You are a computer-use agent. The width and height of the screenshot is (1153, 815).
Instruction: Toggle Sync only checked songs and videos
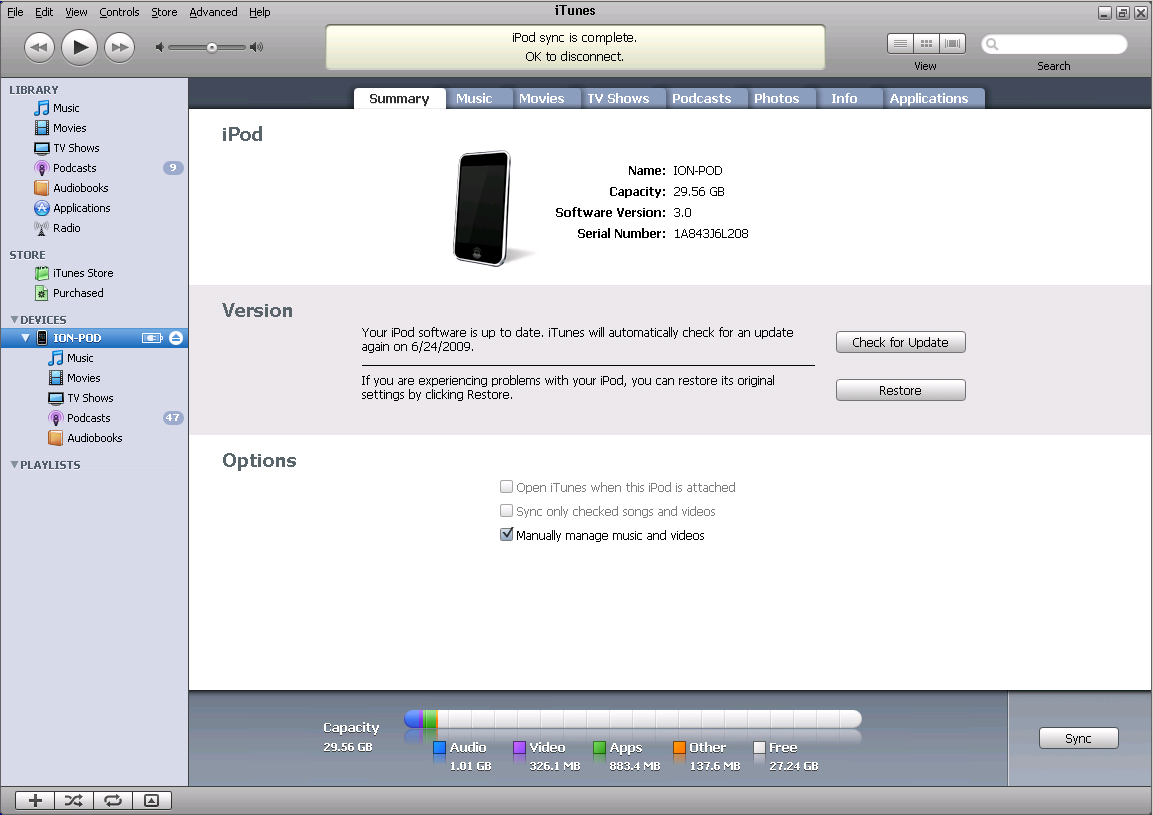point(506,510)
